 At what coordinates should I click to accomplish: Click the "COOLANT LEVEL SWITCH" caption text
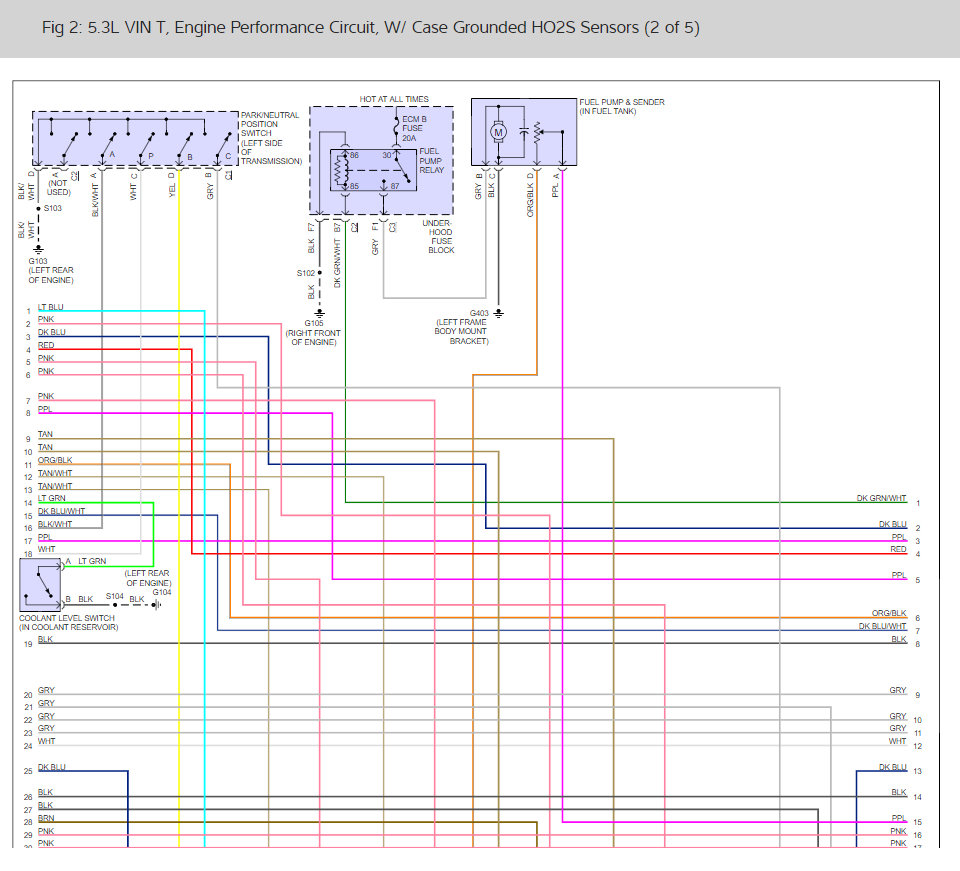[x=68, y=618]
